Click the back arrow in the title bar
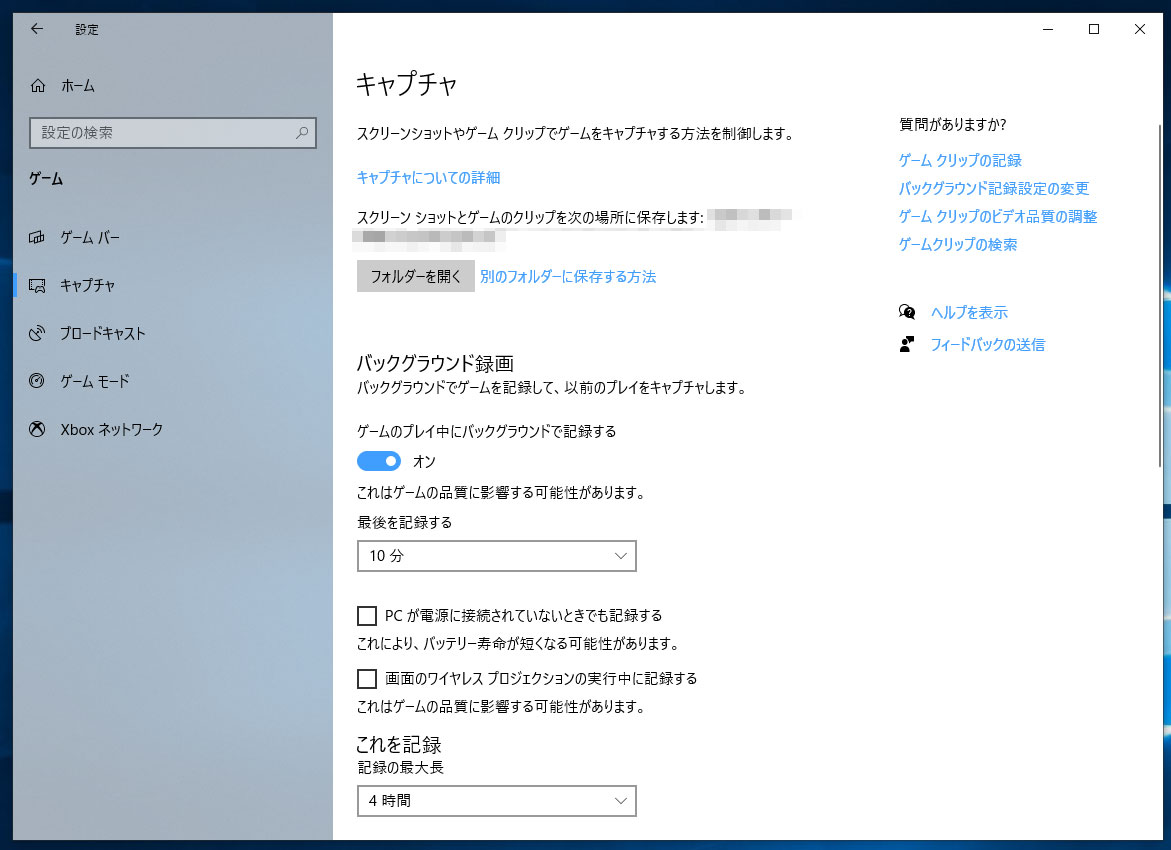1171x850 pixels. click(x=36, y=29)
